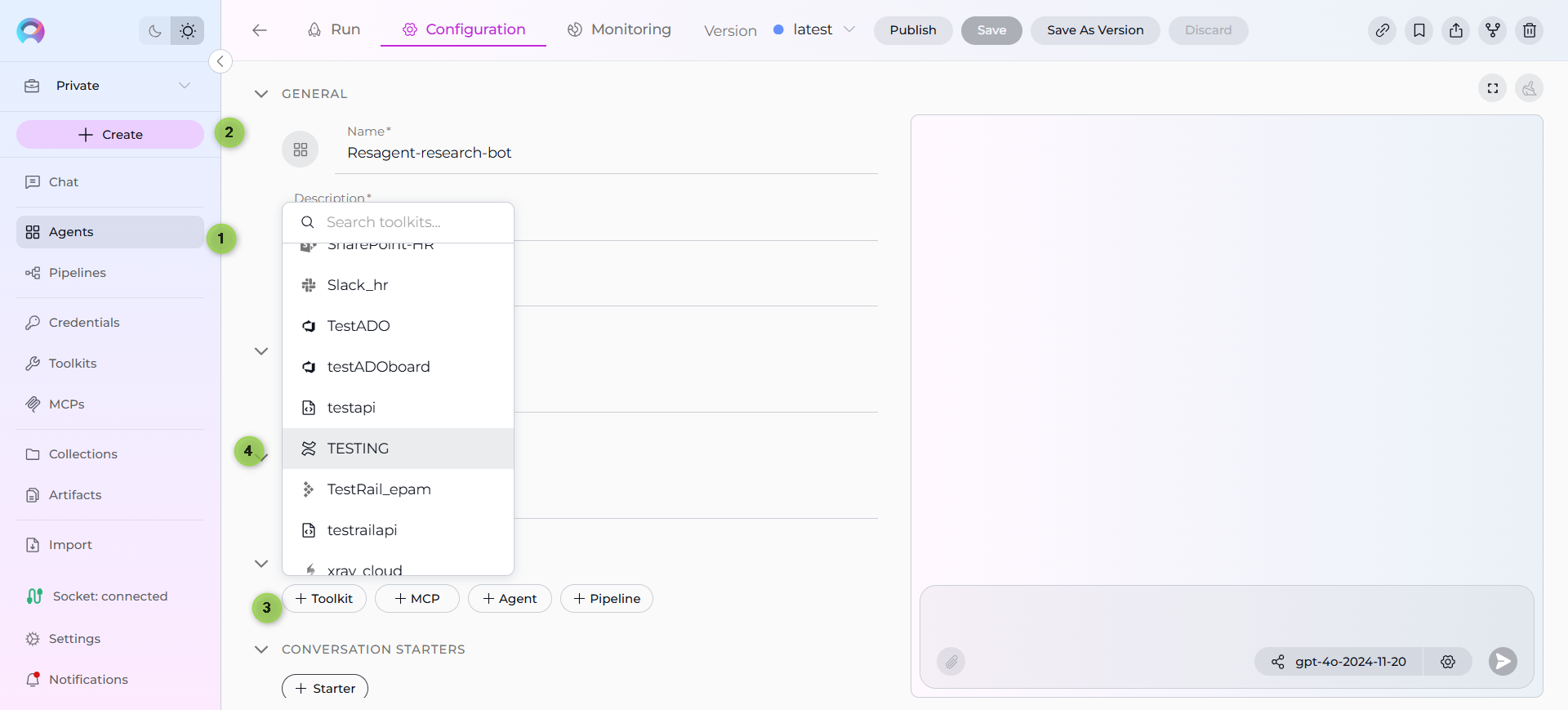Expand chat panel to full screen
The width and height of the screenshot is (1568, 710).
pyautogui.click(x=1492, y=88)
